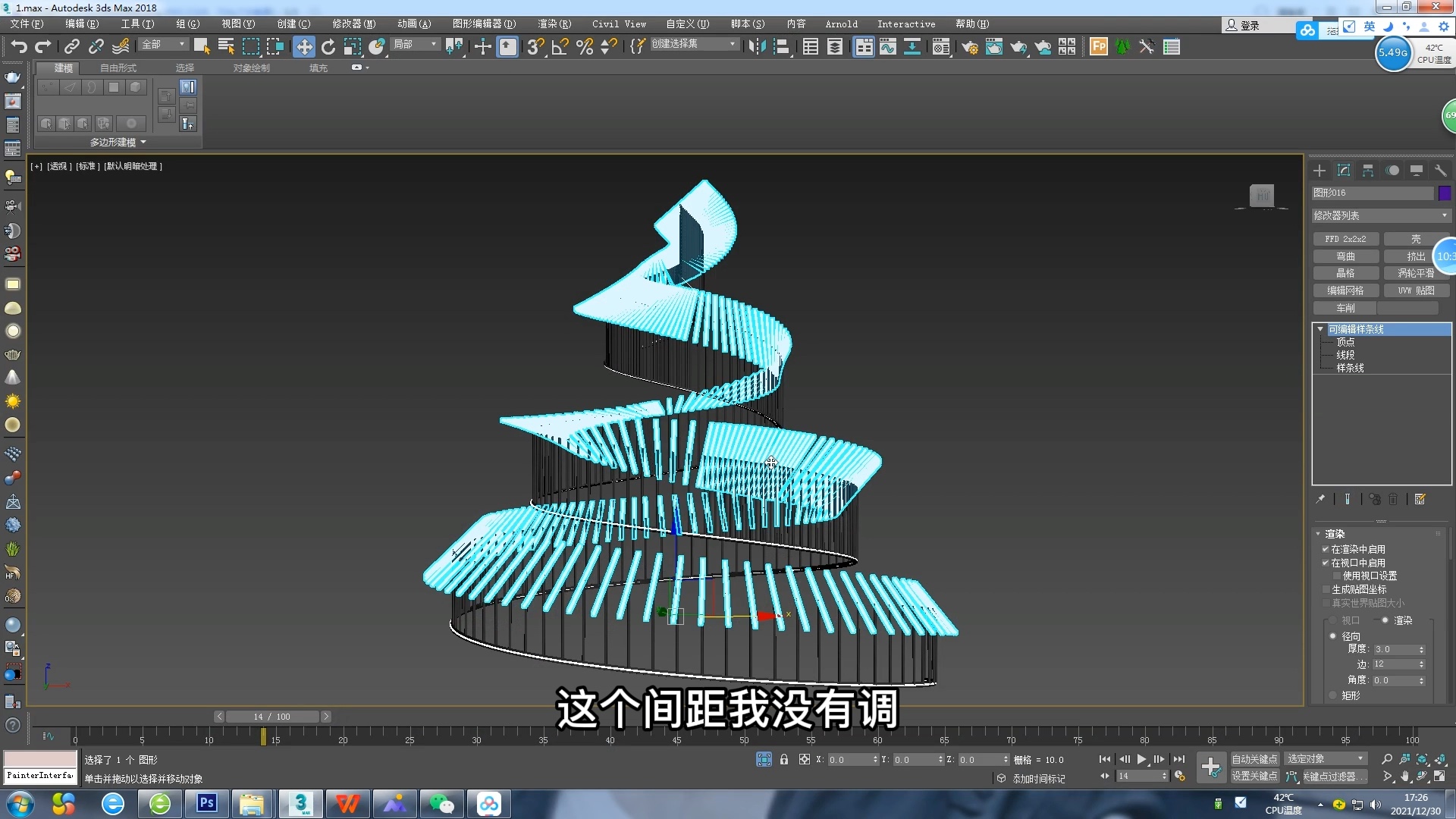Collapse the 可编辑样条线 tree item
Viewport: 1456px width, 819px height.
pos(1320,329)
